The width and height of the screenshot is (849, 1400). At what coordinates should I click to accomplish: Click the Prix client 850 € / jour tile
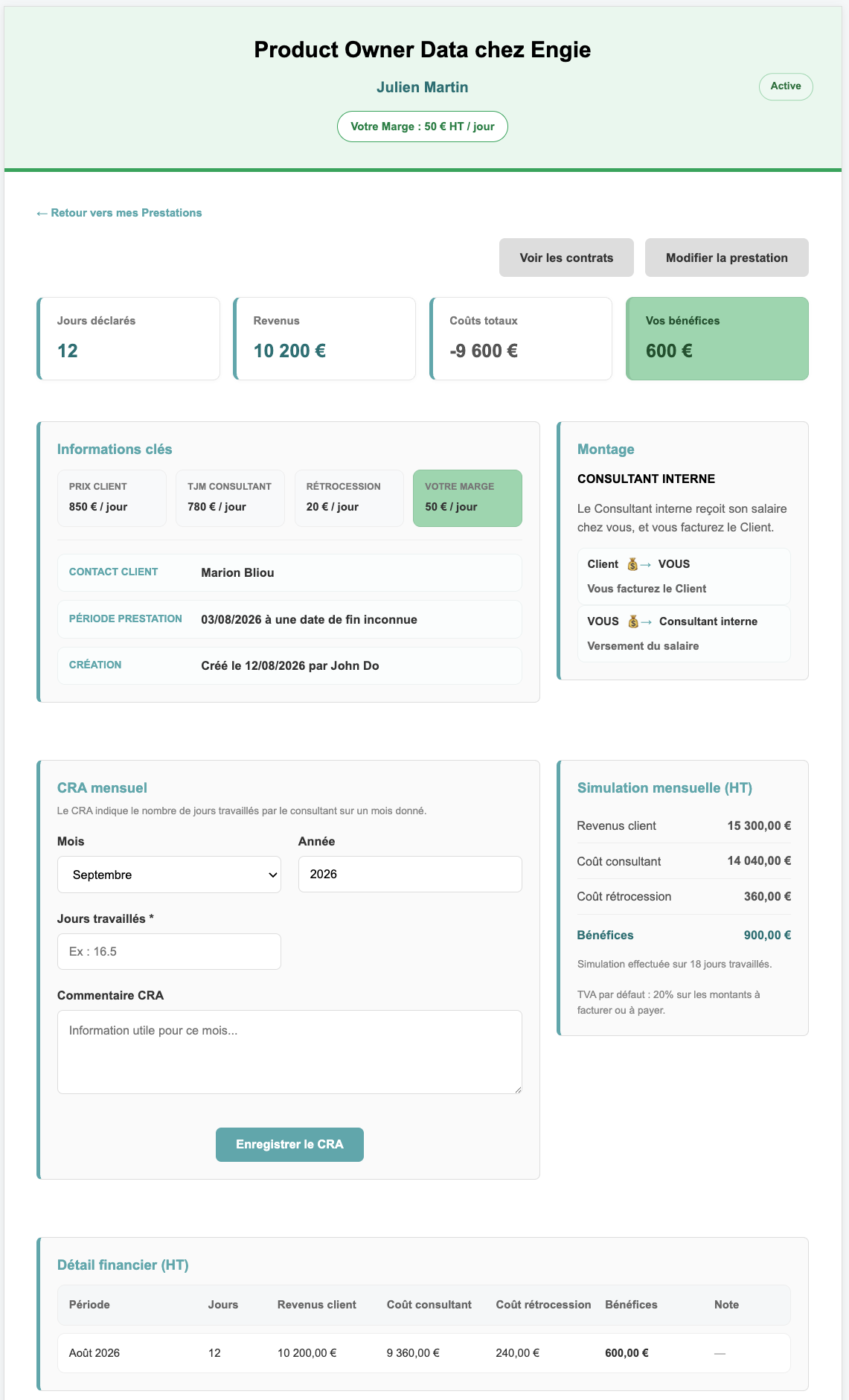click(112, 498)
